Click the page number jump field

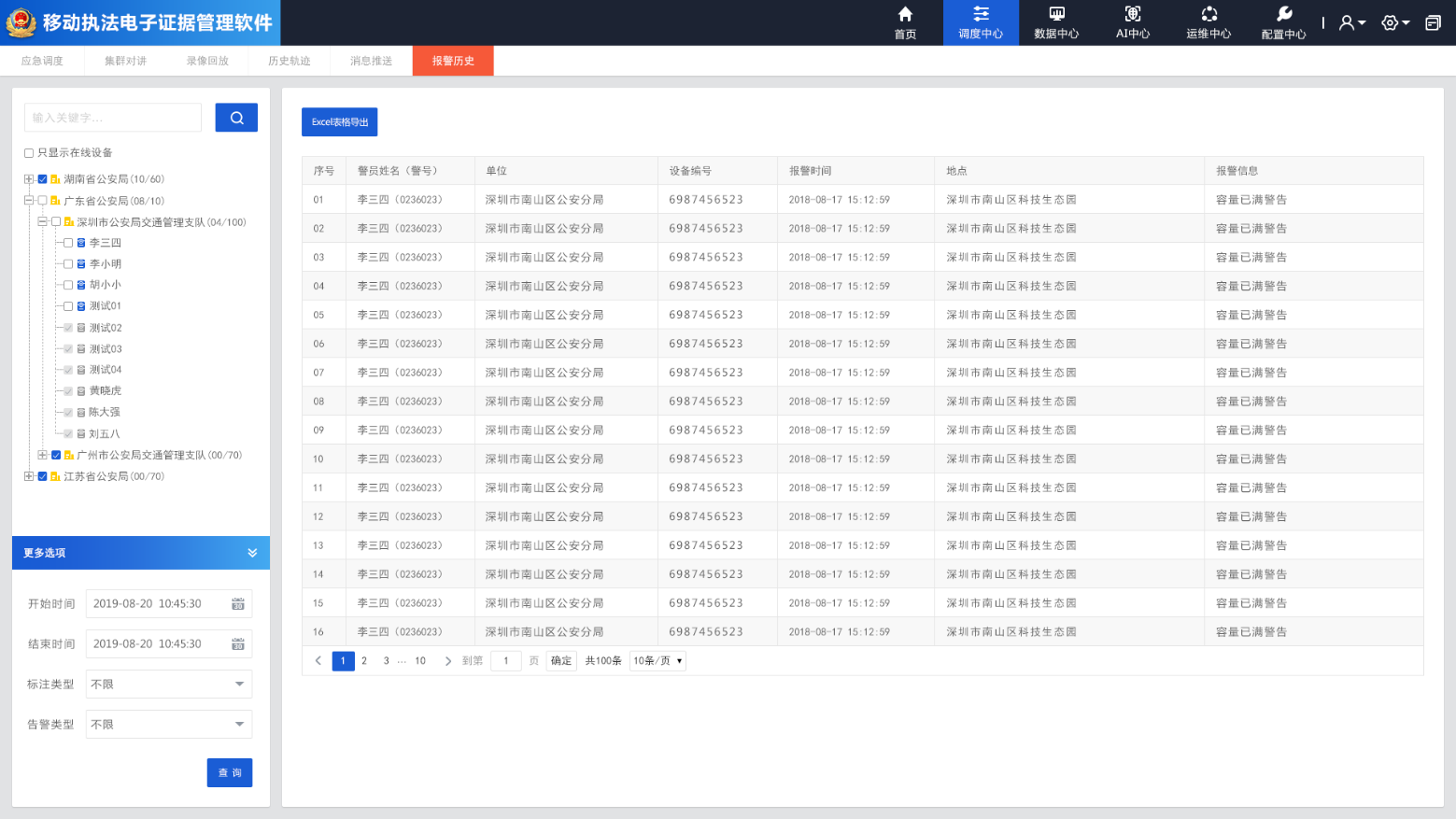pyautogui.click(x=506, y=661)
